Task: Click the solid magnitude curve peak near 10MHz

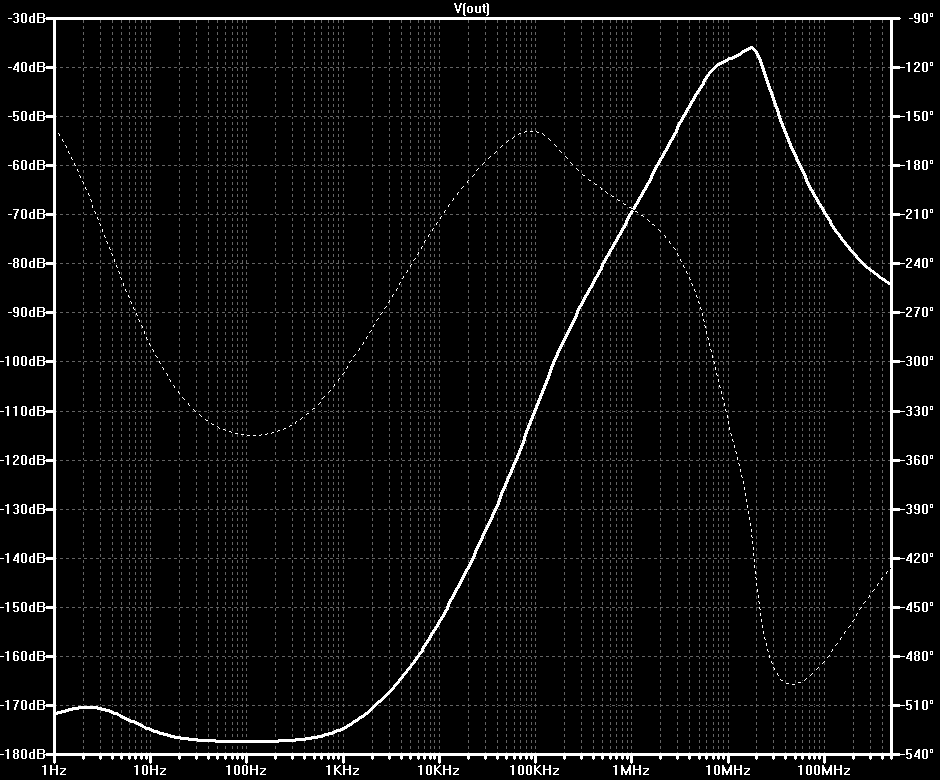Action: coord(752,47)
